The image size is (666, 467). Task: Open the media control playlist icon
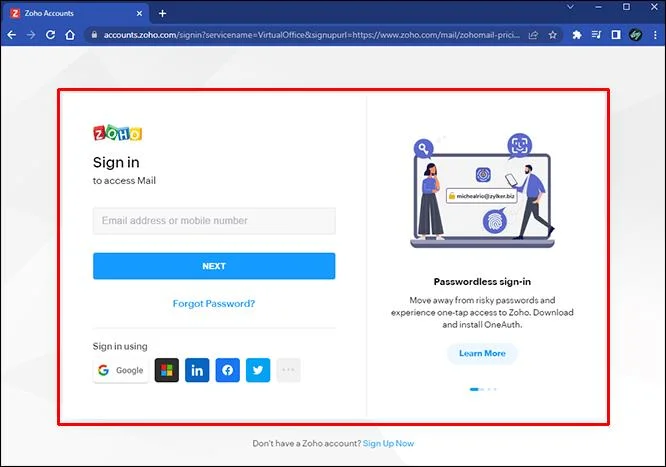(x=596, y=35)
